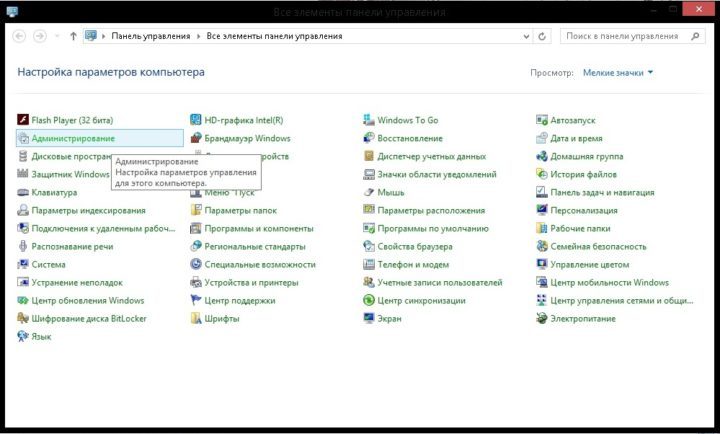The height and width of the screenshot is (434, 720).
Task: Open the Шрифты icon
Action: pyautogui.click(x=196, y=318)
